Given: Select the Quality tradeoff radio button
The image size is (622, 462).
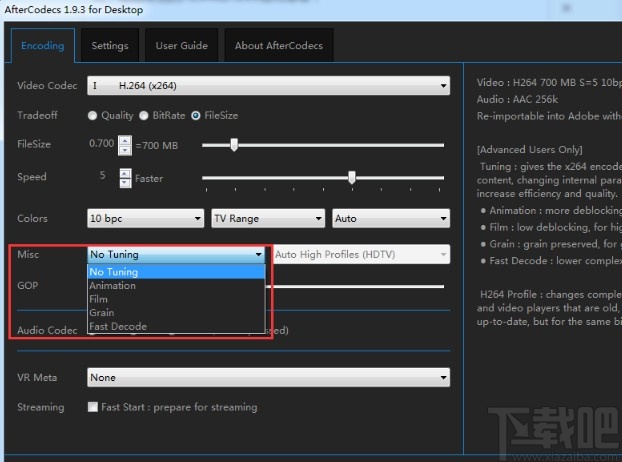Looking at the screenshot, I should (93, 116).
